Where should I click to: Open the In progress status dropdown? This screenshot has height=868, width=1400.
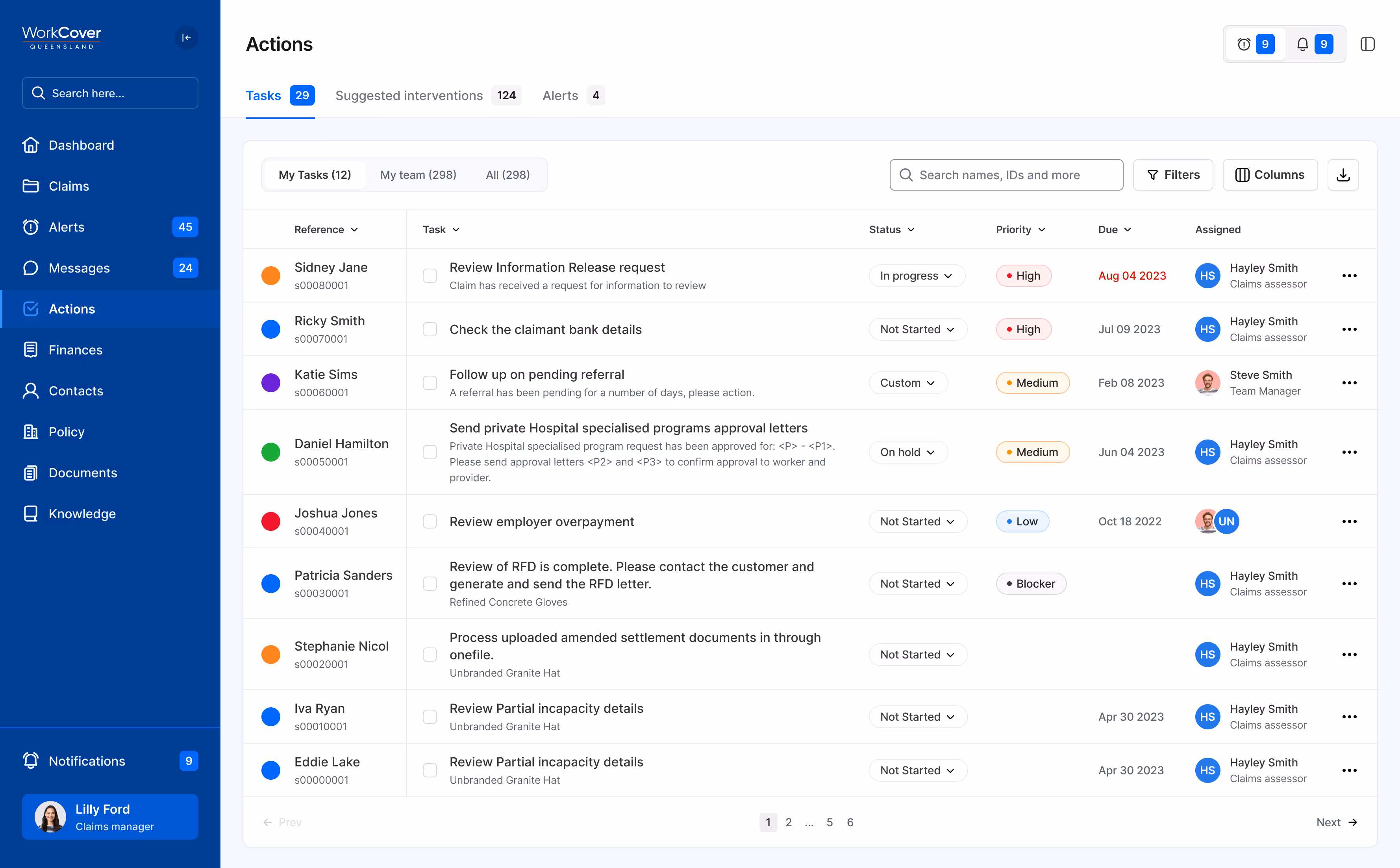point(916,276)
